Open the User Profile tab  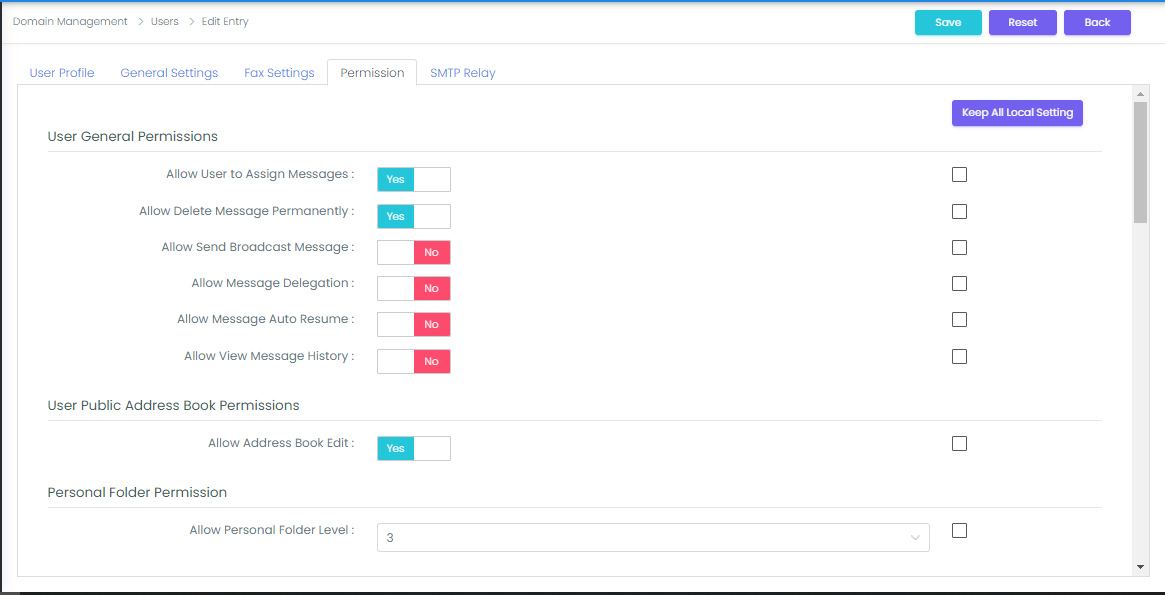pyautogui.click(x=62, y=73)
